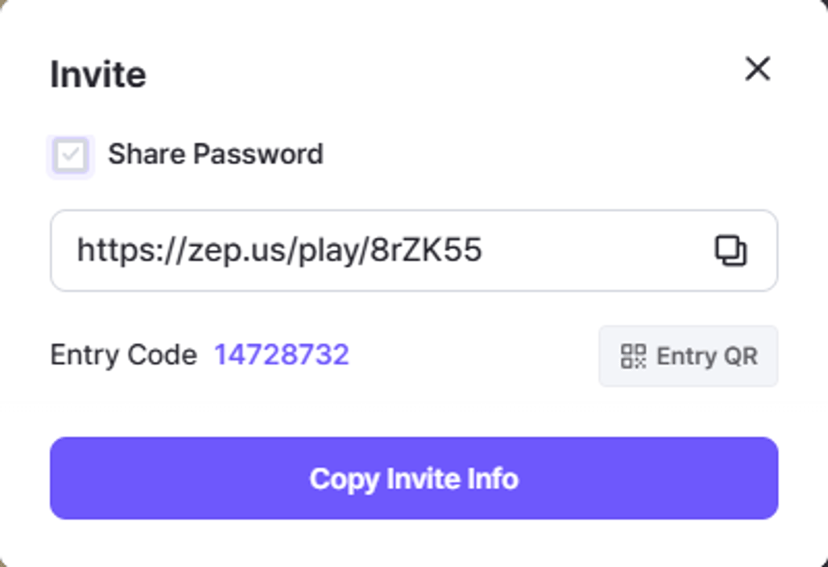
Task: Close the Invite dialog
Action: tap(758, 69)
